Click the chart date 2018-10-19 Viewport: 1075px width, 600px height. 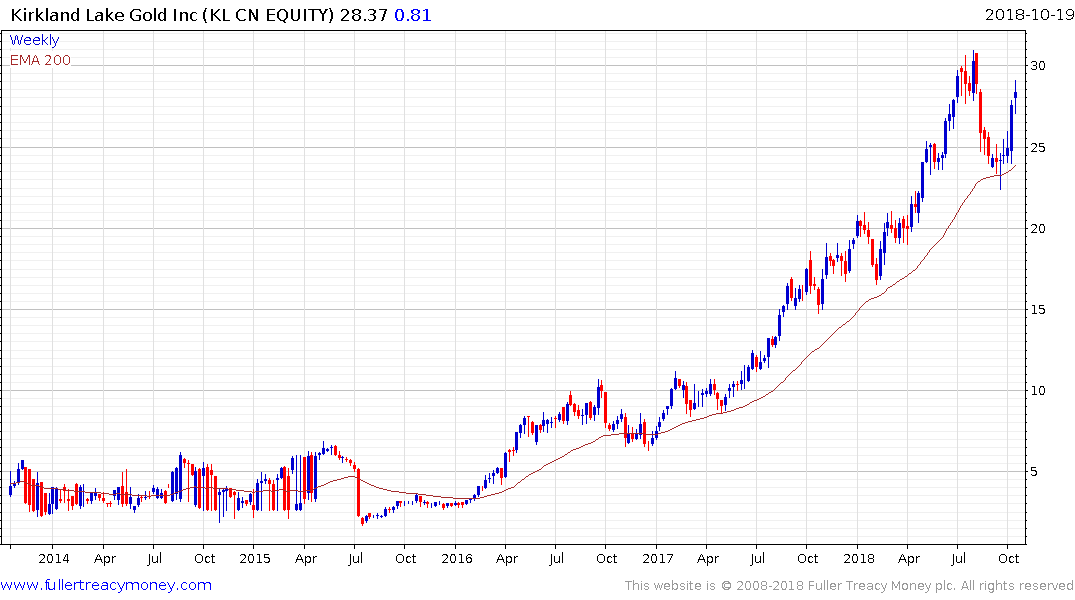(1029, 14)
